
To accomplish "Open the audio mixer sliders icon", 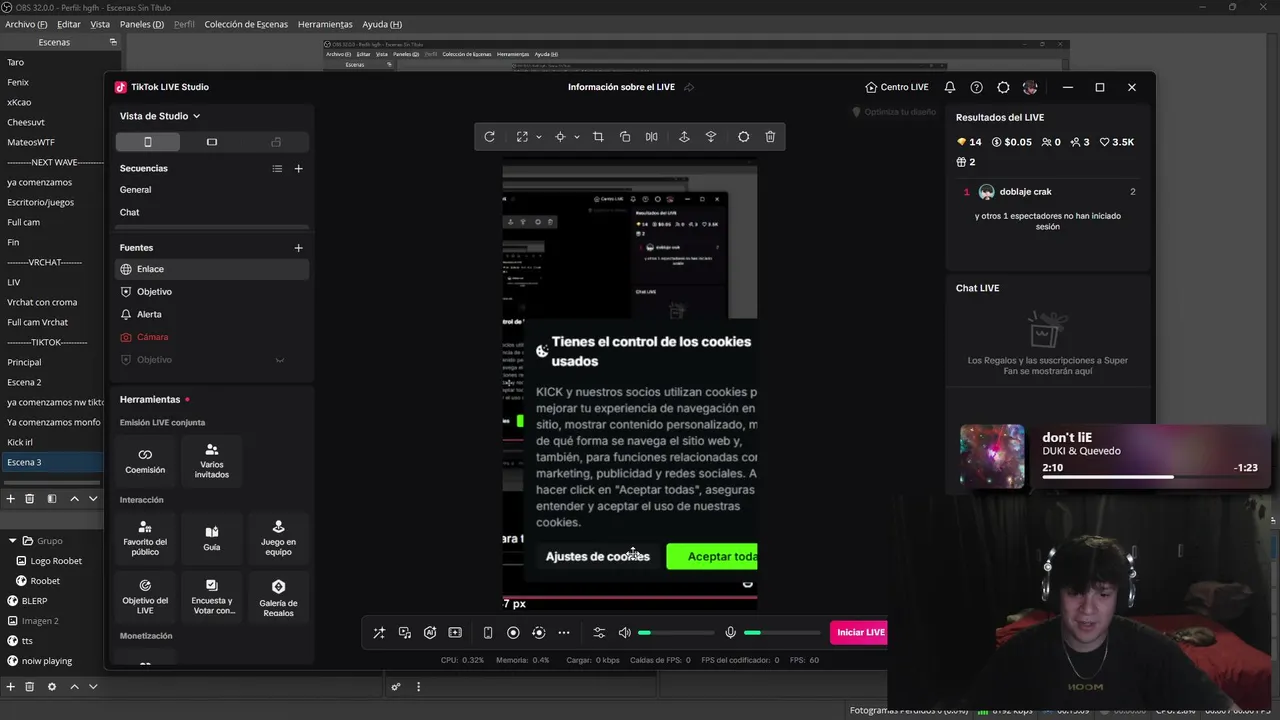I will tap(599, 632).
